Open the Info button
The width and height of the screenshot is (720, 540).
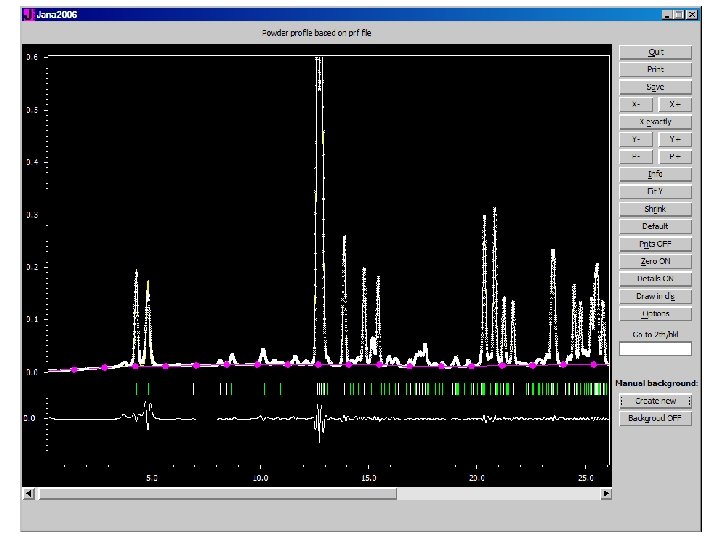pos(655,174)
